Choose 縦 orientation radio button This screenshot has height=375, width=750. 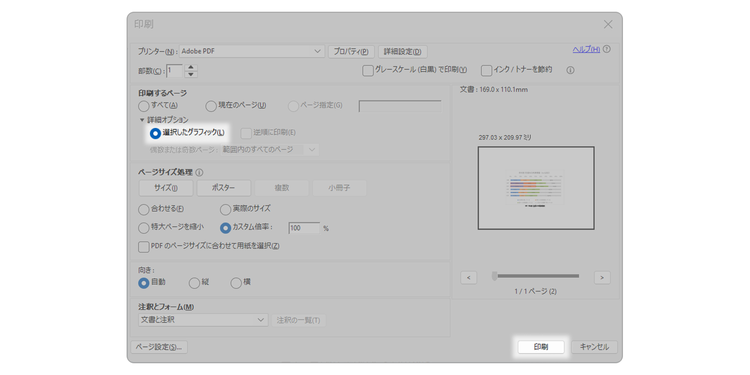point(194,283)
